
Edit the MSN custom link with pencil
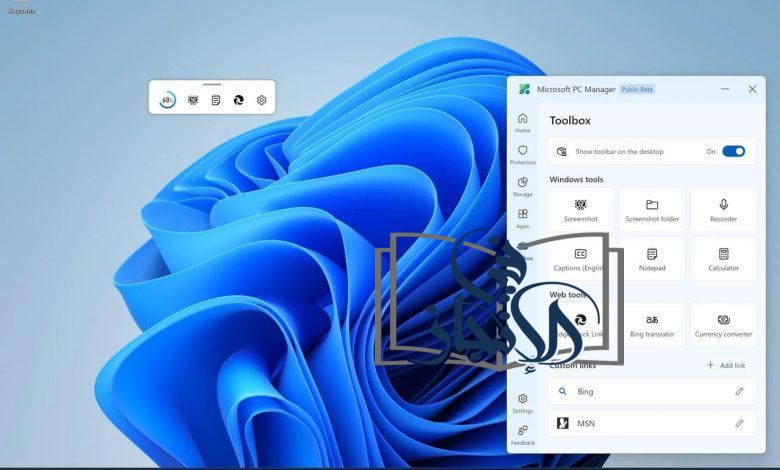pyautogui.click(x=739, y=423)
